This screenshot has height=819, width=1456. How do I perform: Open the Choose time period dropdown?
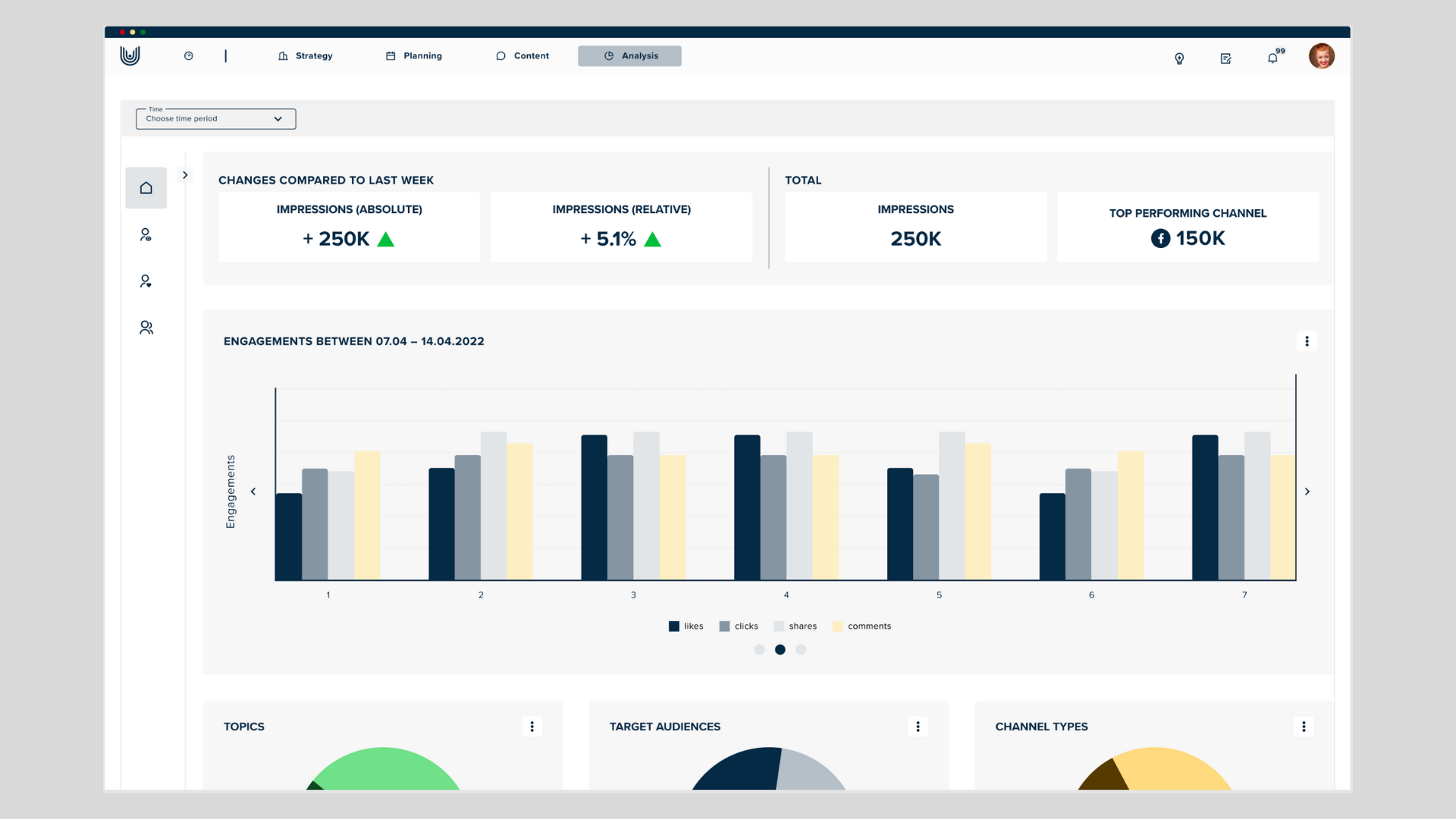pos(215,119)
